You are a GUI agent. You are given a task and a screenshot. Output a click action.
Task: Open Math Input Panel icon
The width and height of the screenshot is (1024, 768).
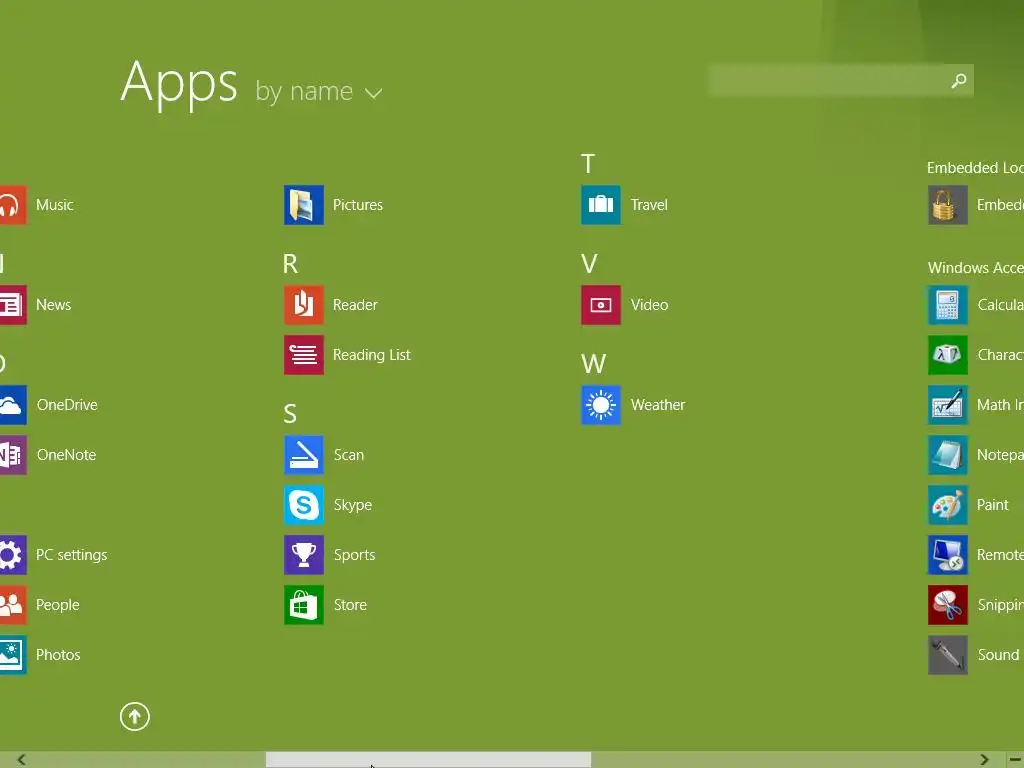948,405
